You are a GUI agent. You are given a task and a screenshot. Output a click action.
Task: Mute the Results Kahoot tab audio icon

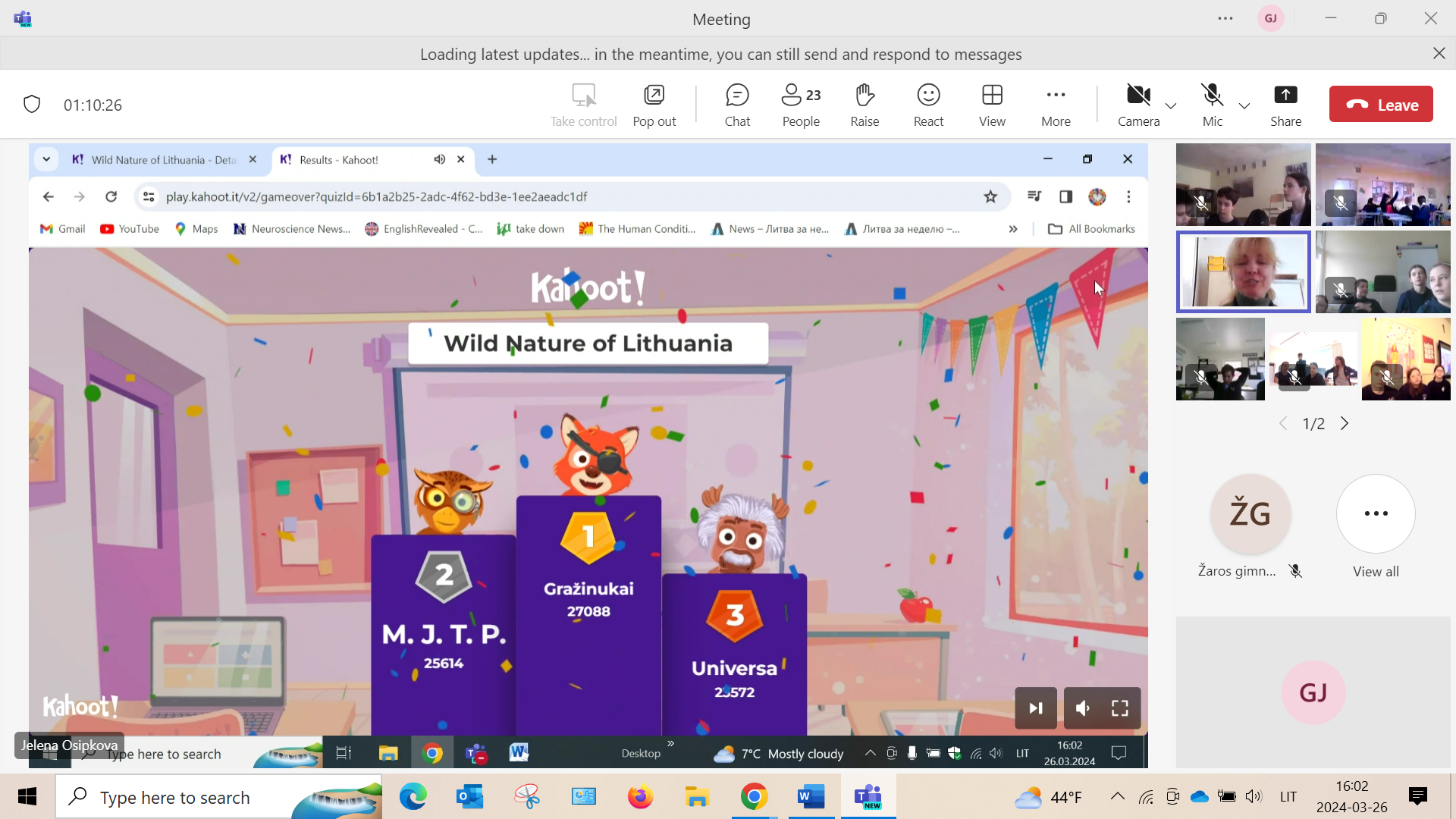tap(440, 159)
